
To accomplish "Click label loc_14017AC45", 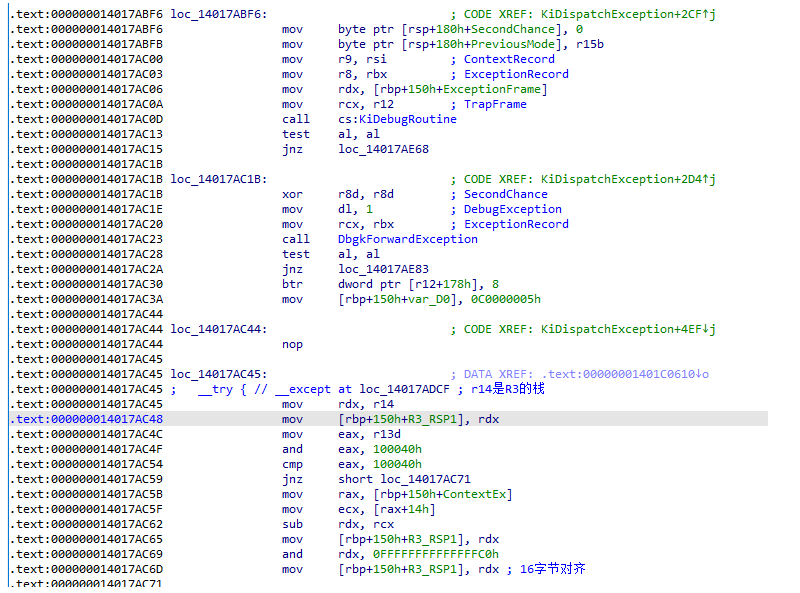I will [218, 374].
